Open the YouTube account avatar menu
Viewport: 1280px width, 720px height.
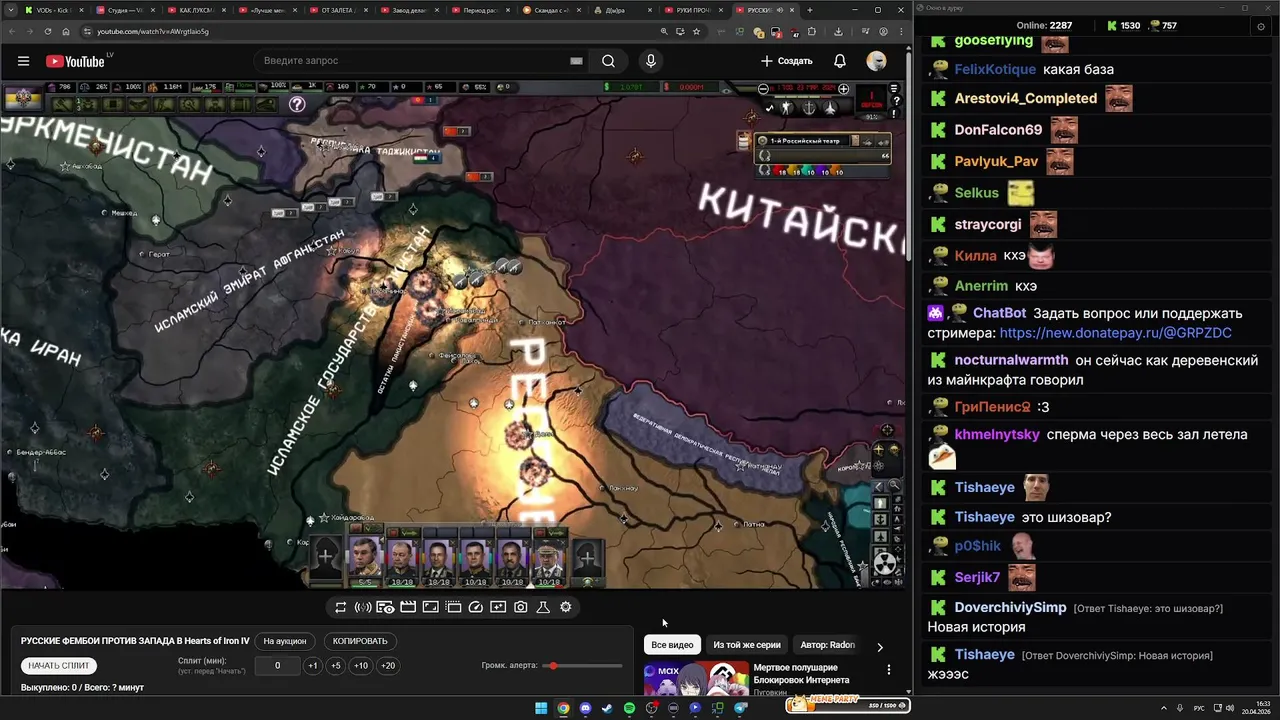point(876,61)
